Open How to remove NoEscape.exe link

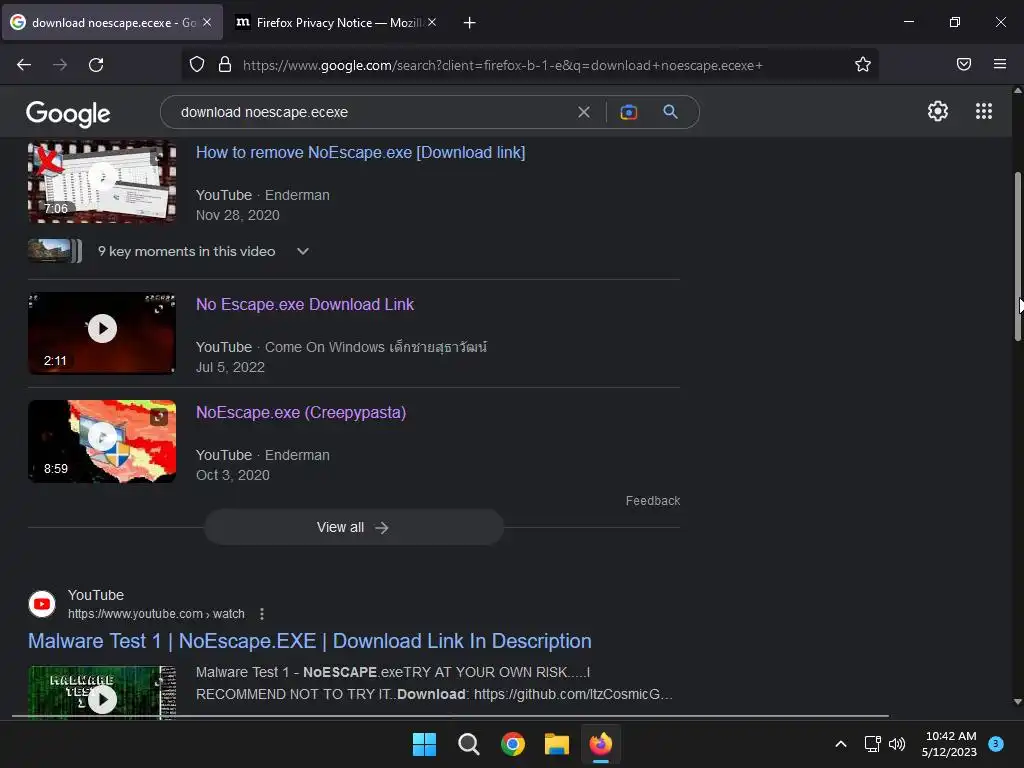tap(360, 152)
